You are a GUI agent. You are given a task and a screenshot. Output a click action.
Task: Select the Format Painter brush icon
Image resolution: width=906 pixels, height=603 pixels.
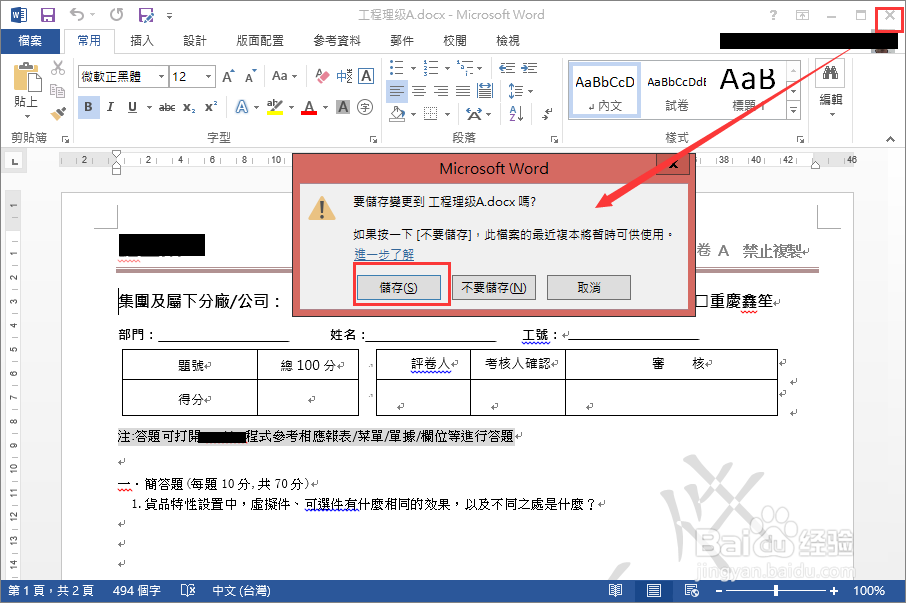pos(58,113)
